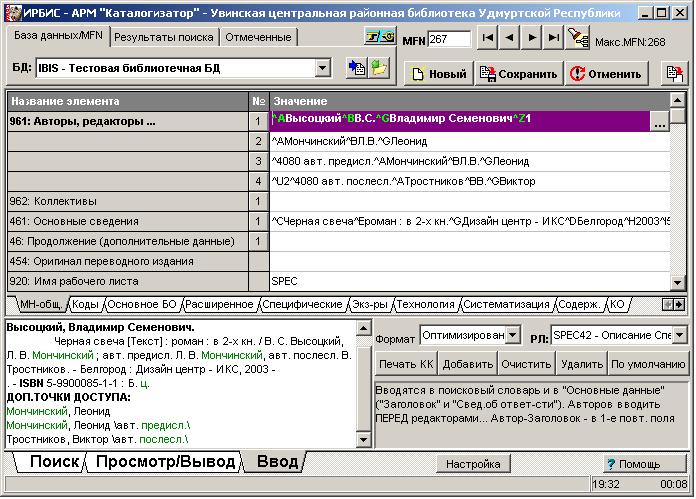The width and height of the screenshot is (696, 499).
Task: Click the MFN number input field
Action: [449, 39]
